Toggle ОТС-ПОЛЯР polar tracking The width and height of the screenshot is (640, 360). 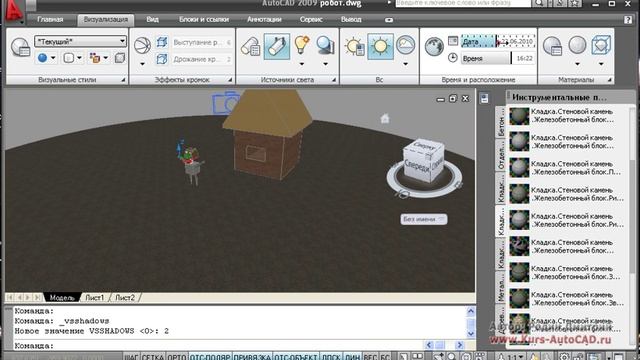point(210,357)
